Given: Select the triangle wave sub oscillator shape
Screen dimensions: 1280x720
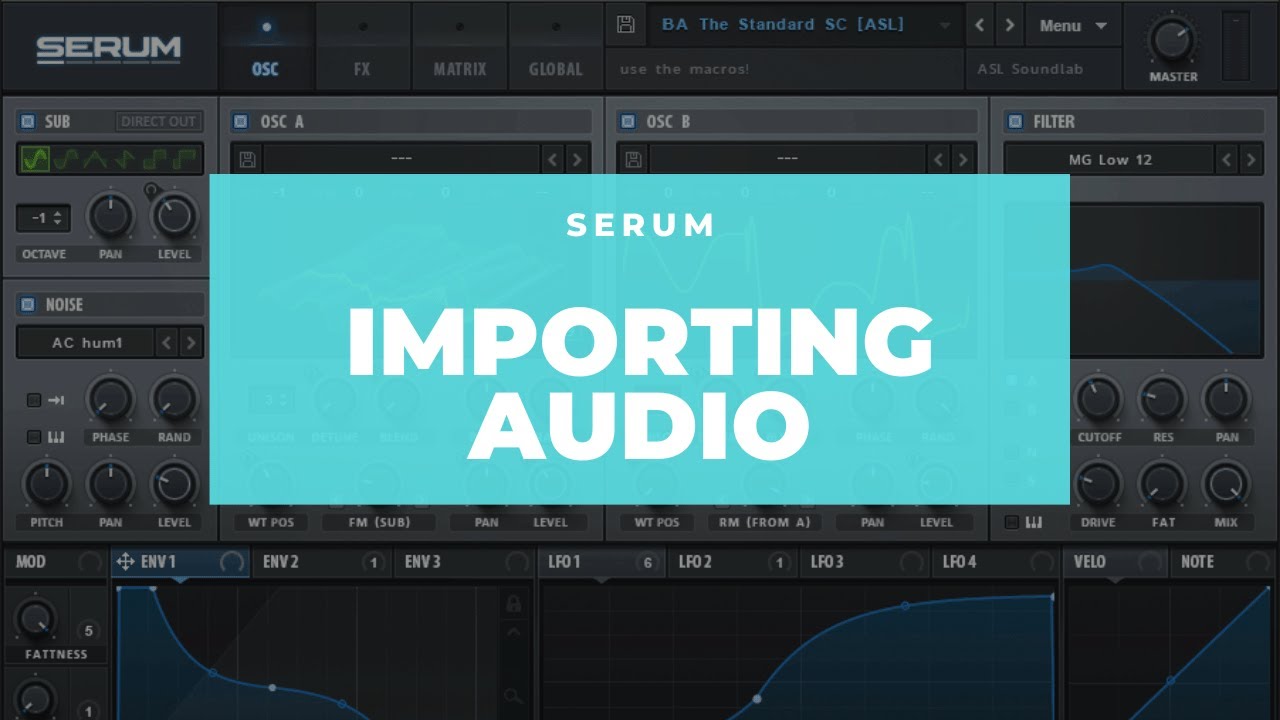Looking at the screenshot, I should tap(96, 159).
